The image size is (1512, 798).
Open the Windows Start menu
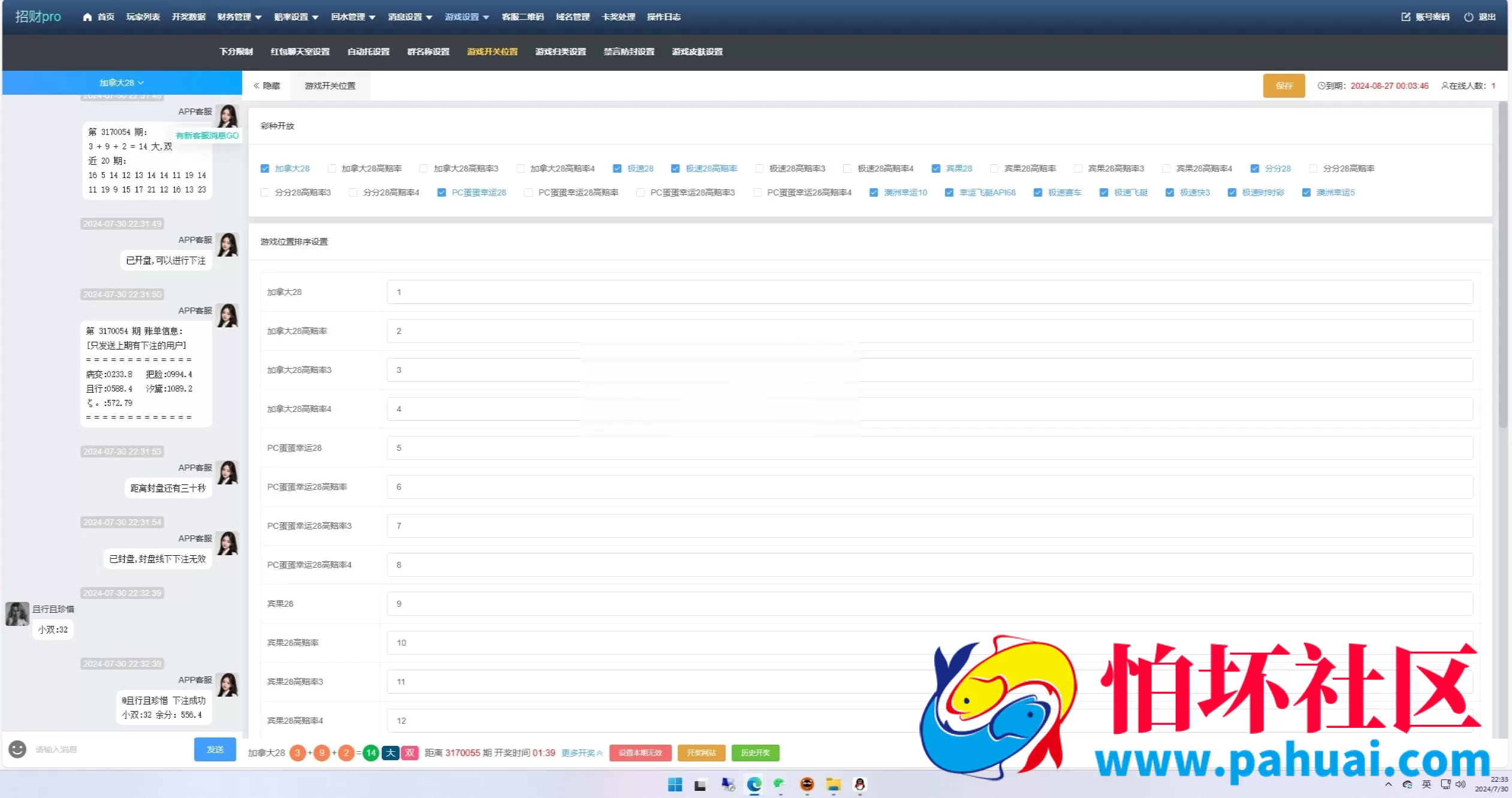(675, 784)
